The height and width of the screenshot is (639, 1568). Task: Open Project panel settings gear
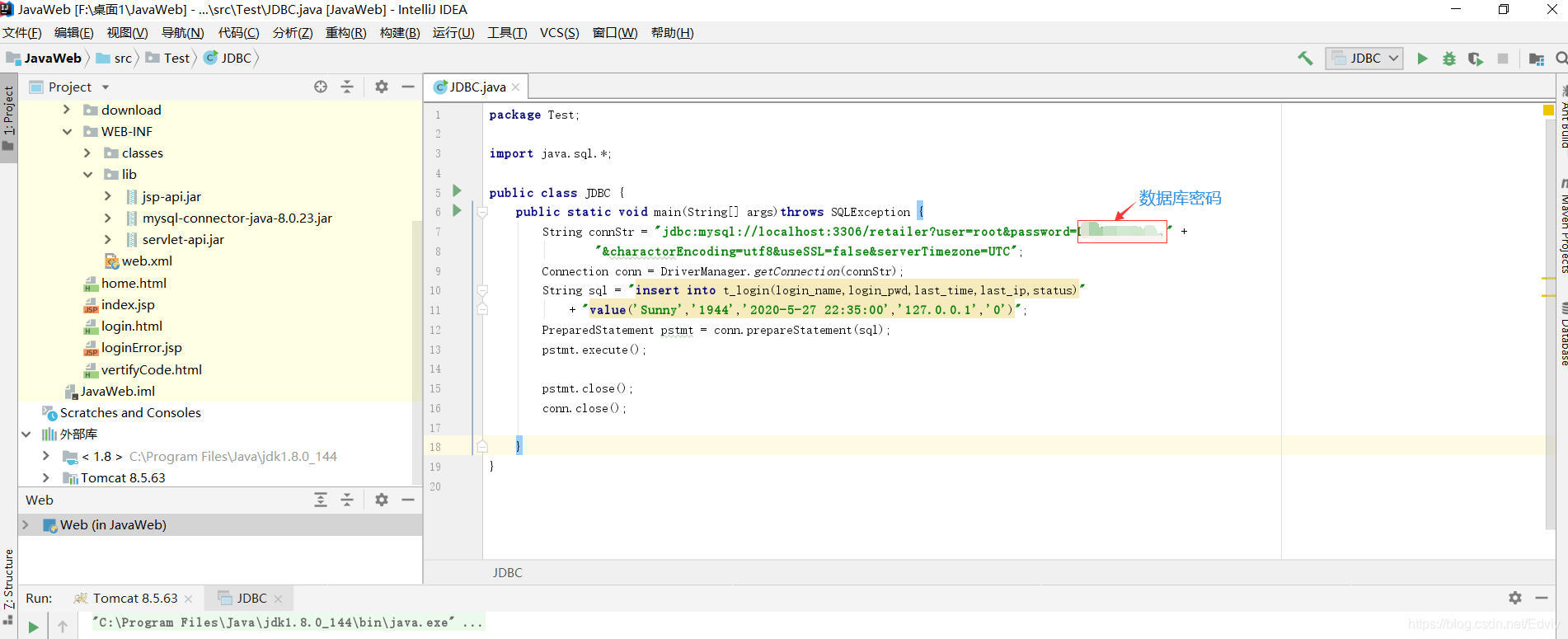(x=382, y=87)
